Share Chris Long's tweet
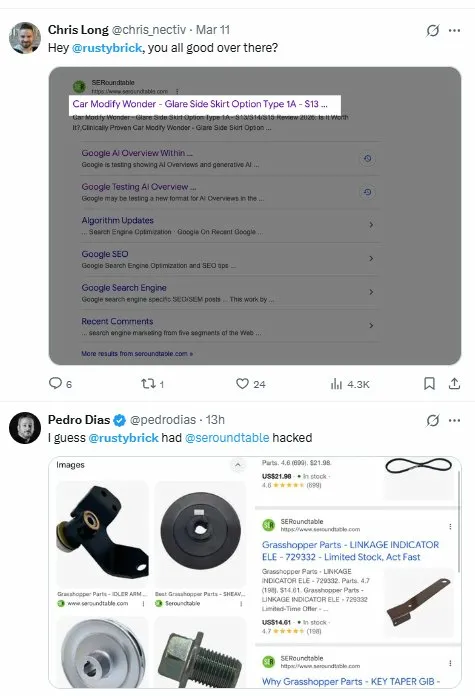 coord(454,384)
